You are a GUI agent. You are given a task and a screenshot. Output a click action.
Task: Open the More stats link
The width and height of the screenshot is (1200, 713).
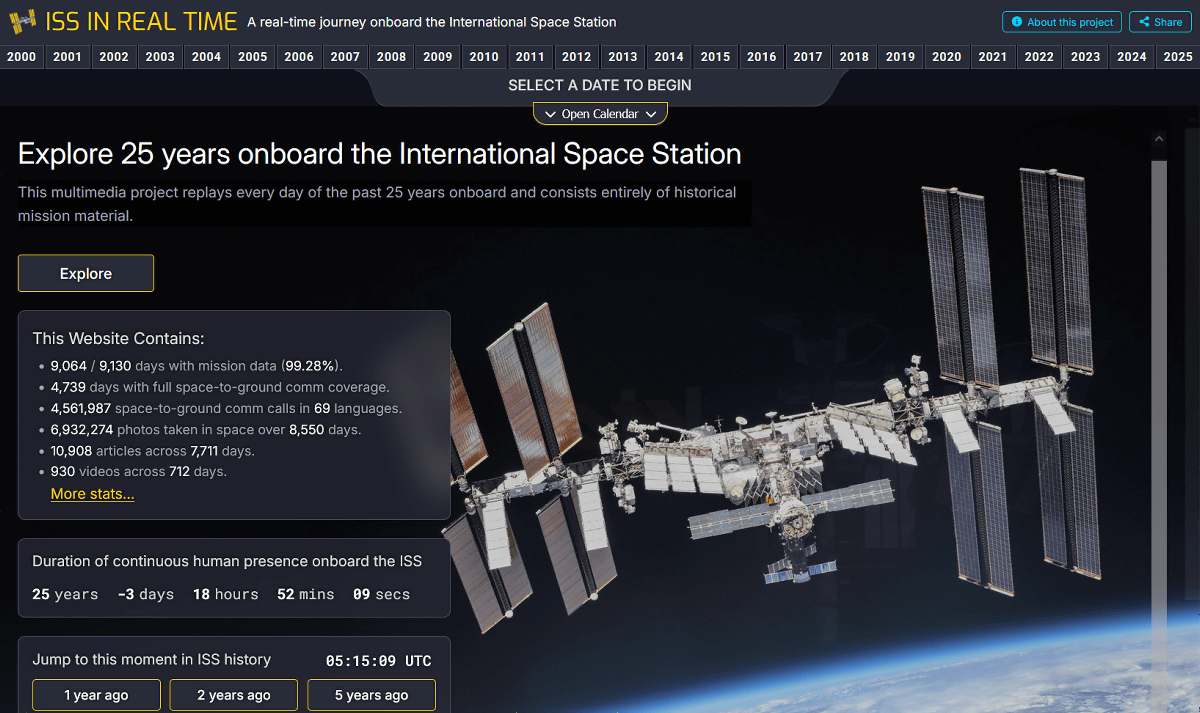pyautogui.click(x=92, y=494)
